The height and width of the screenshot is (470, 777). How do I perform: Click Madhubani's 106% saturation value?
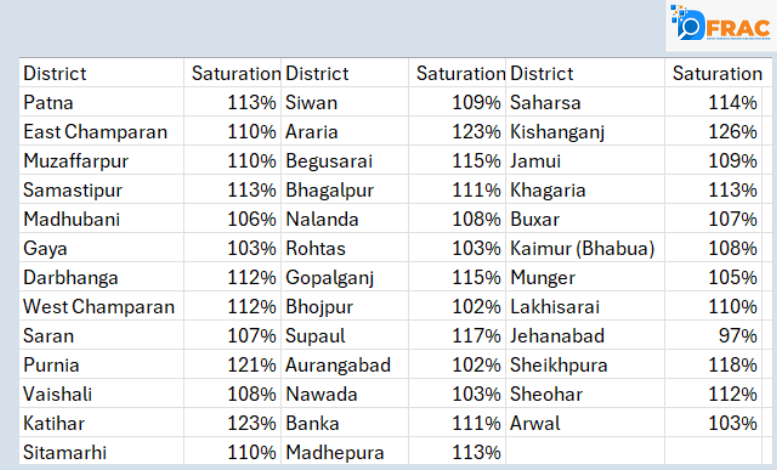(x=255, y=219)
